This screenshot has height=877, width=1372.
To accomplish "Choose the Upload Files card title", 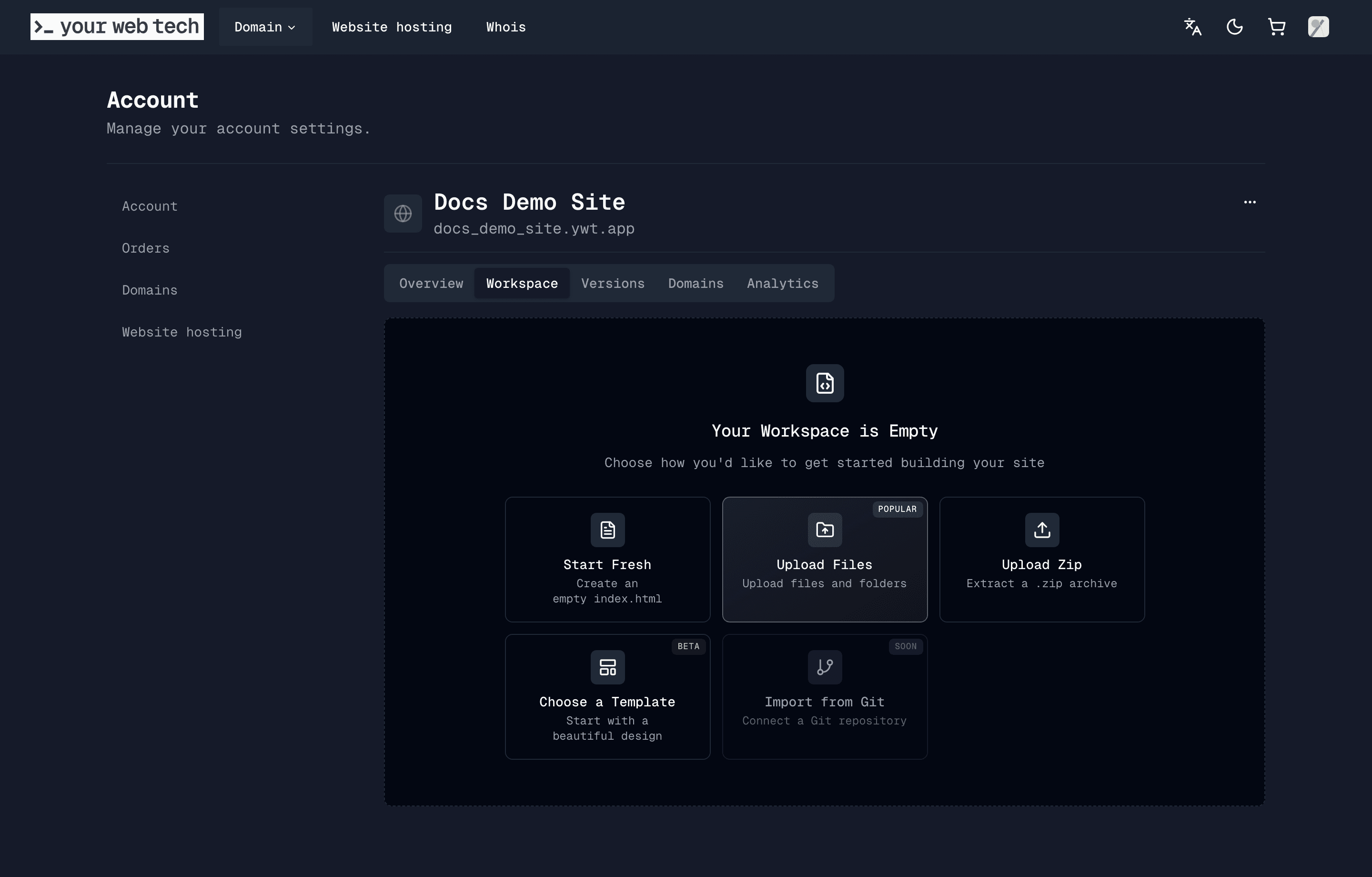I will tap(825, 564).
